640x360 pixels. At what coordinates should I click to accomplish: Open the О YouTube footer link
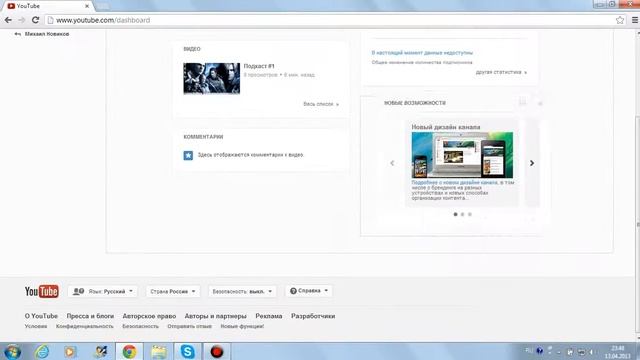click(x=41, y=316)
